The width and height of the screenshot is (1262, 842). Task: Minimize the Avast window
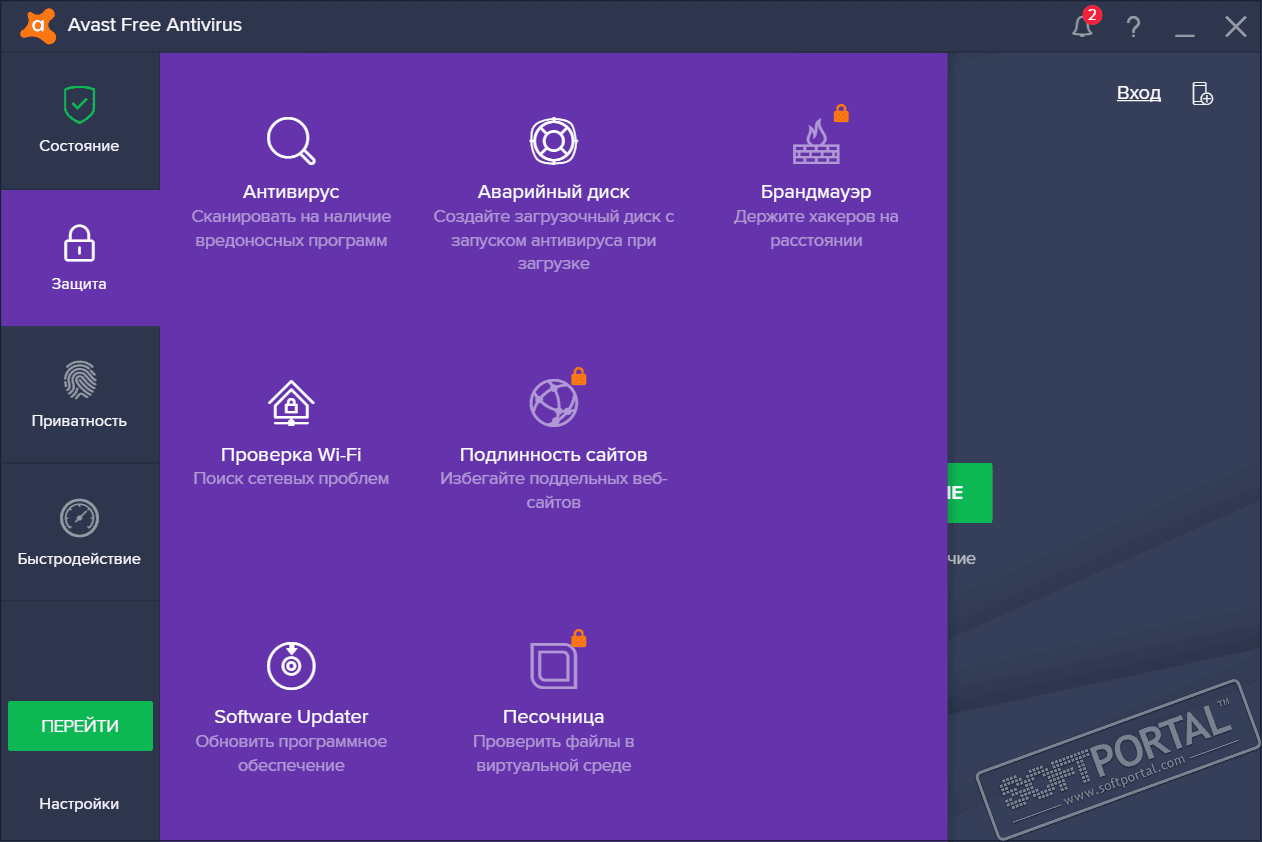(x=1185, y=27)
